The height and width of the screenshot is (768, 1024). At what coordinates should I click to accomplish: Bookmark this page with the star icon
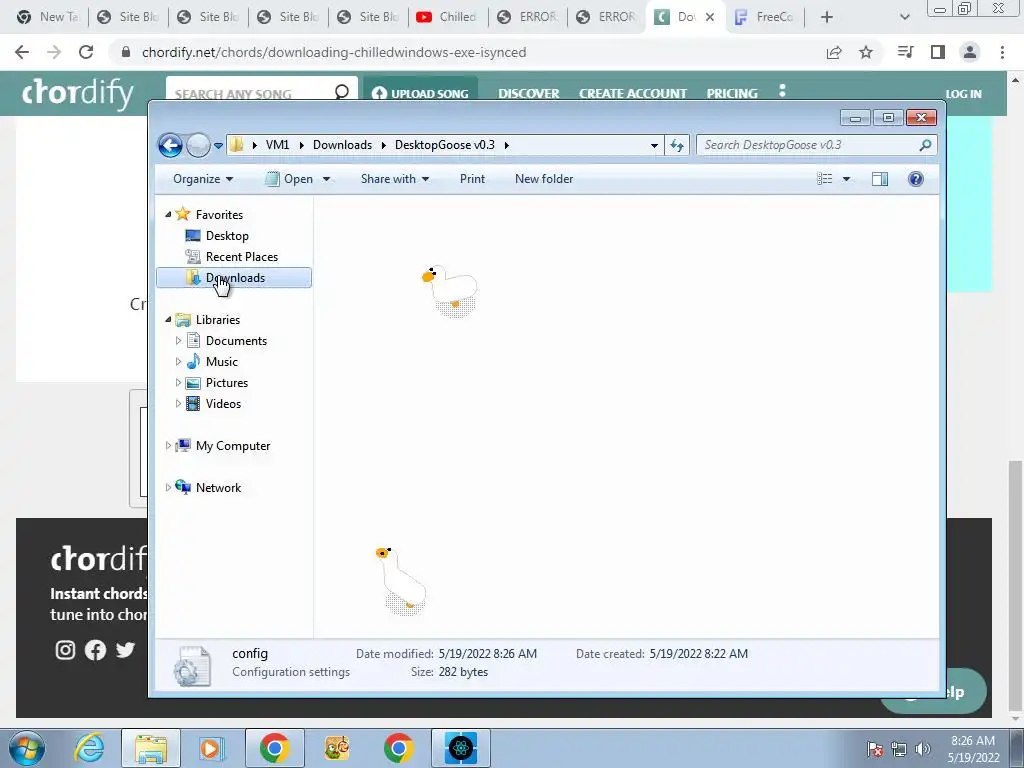(866, 52)
